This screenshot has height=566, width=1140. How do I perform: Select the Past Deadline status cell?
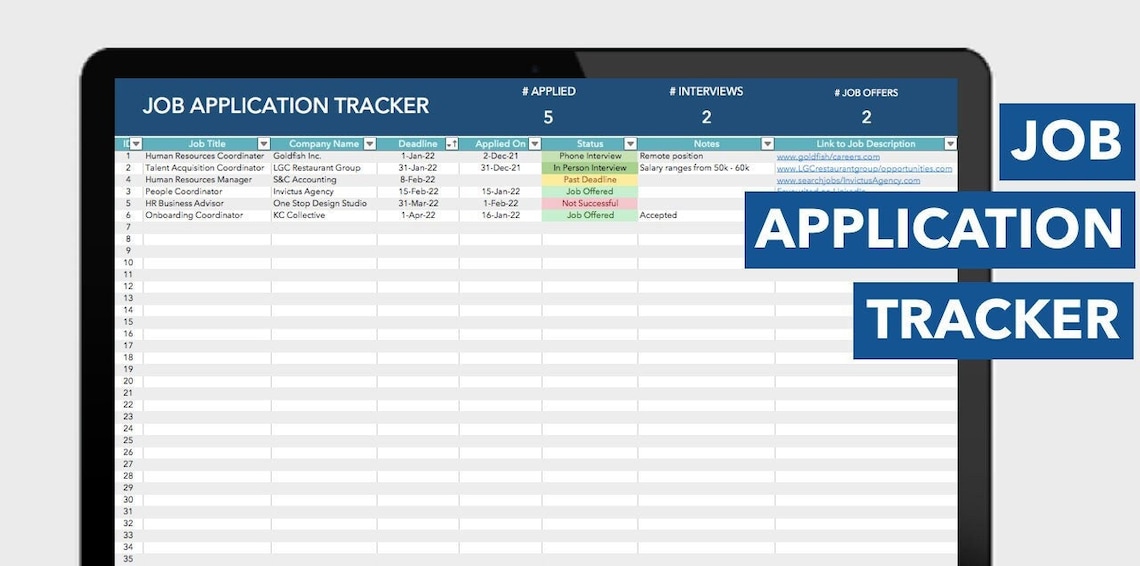590,180
